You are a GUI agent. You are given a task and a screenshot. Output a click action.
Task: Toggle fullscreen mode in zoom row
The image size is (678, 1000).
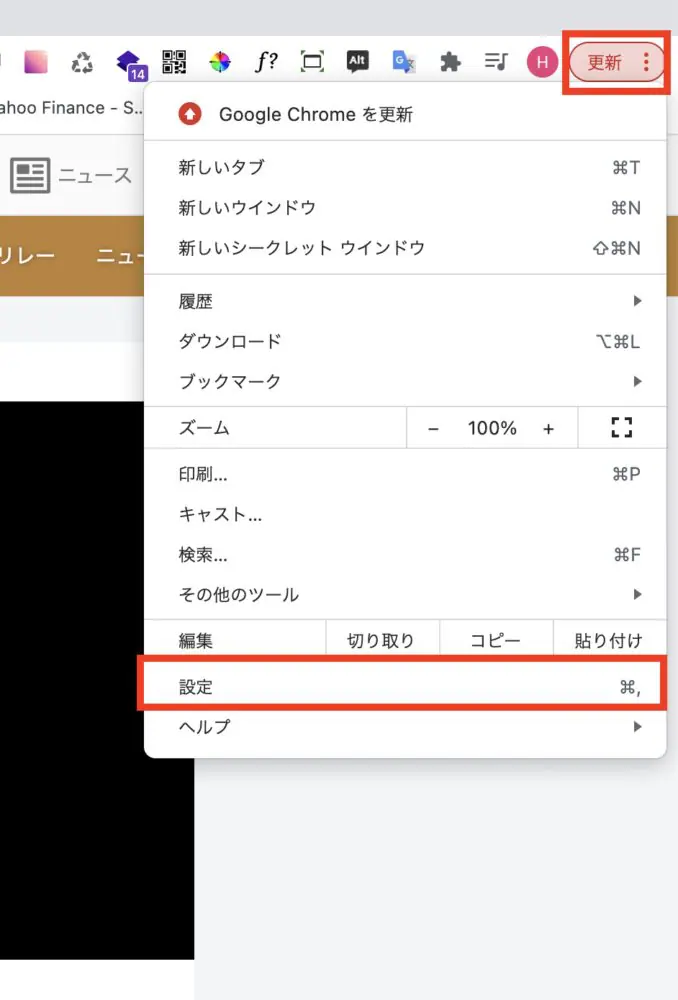[621, 428]
